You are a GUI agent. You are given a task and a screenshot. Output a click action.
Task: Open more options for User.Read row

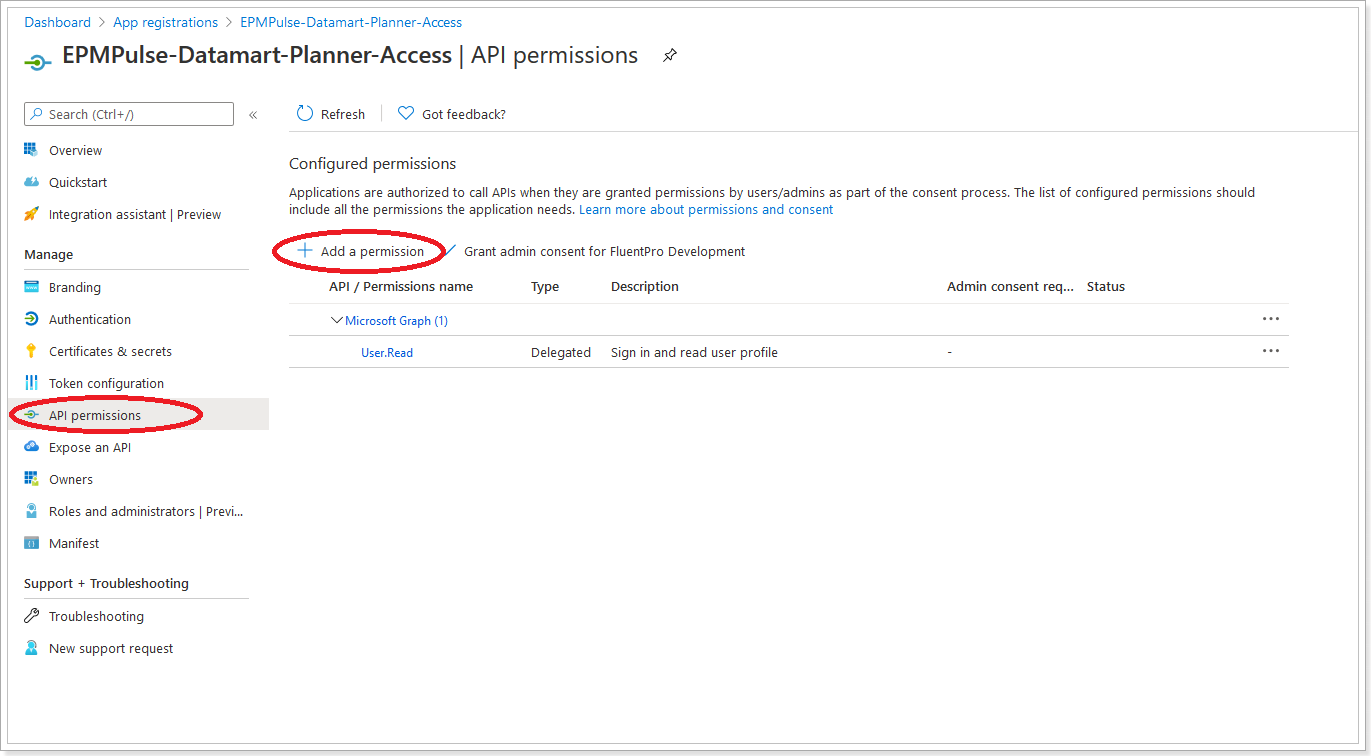pos(1271,351)
